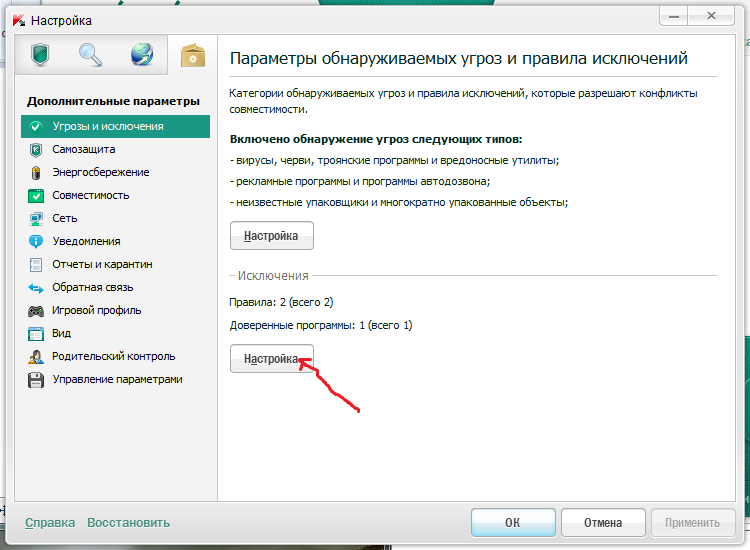
Task: Click the Отмена button
Action: click(x=603, y=522)
